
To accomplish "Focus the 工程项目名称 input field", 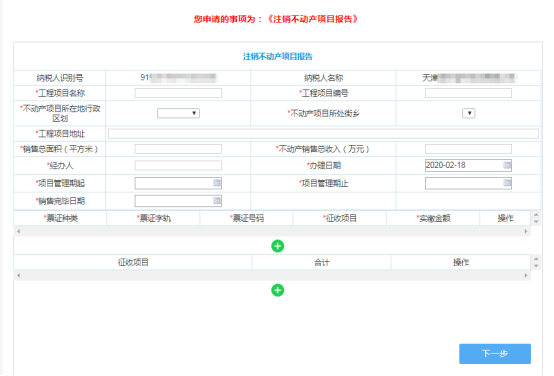I will click(x=178, y=93).
